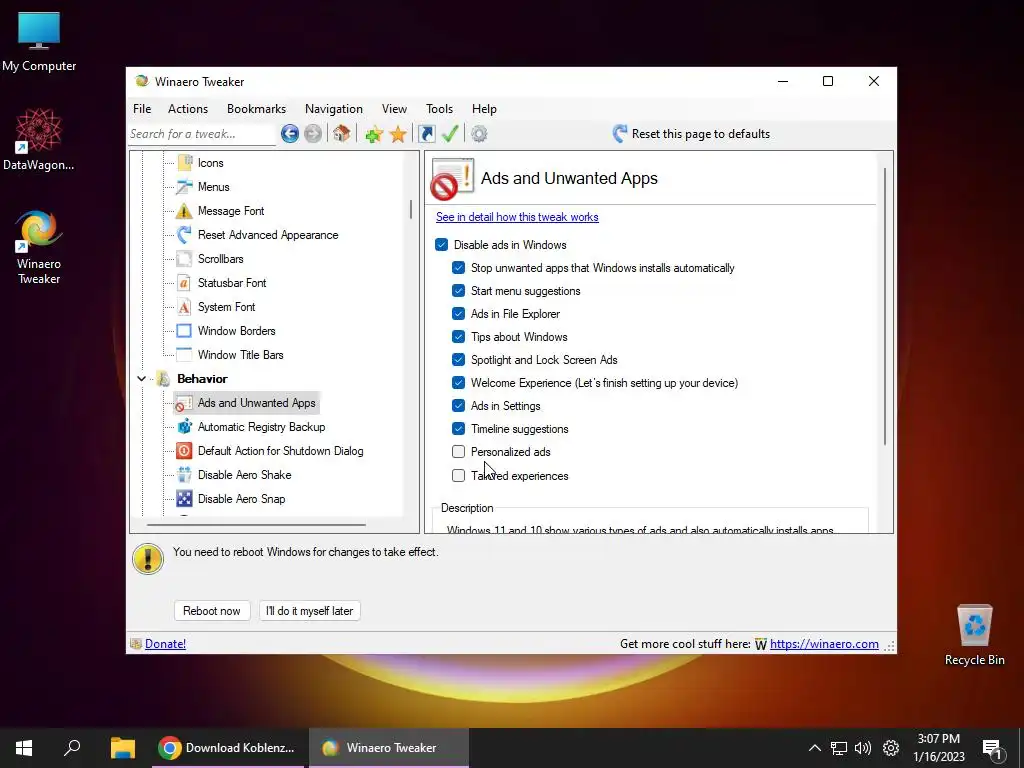Image resolution: width=1024 pixels, height=768 pixels.
Task: Show hidden tray icons chevron
Action: pyautogui.click(x=814, y=748)
